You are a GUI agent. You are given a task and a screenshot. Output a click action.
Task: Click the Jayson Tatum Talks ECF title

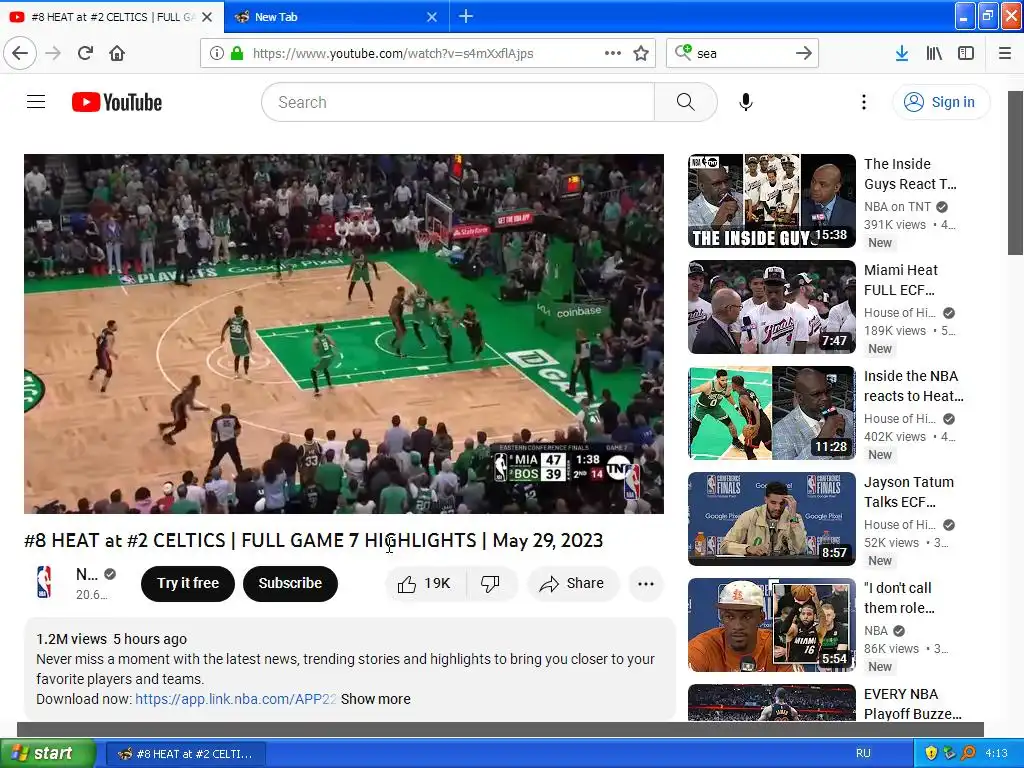pyautogui.click(x=908, y=492)
